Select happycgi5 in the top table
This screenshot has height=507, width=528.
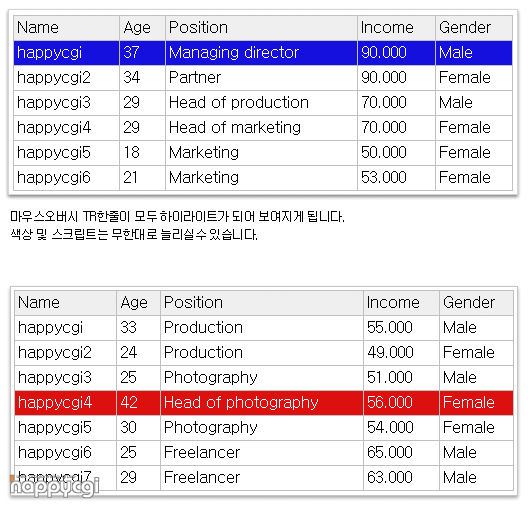(66, 153)
